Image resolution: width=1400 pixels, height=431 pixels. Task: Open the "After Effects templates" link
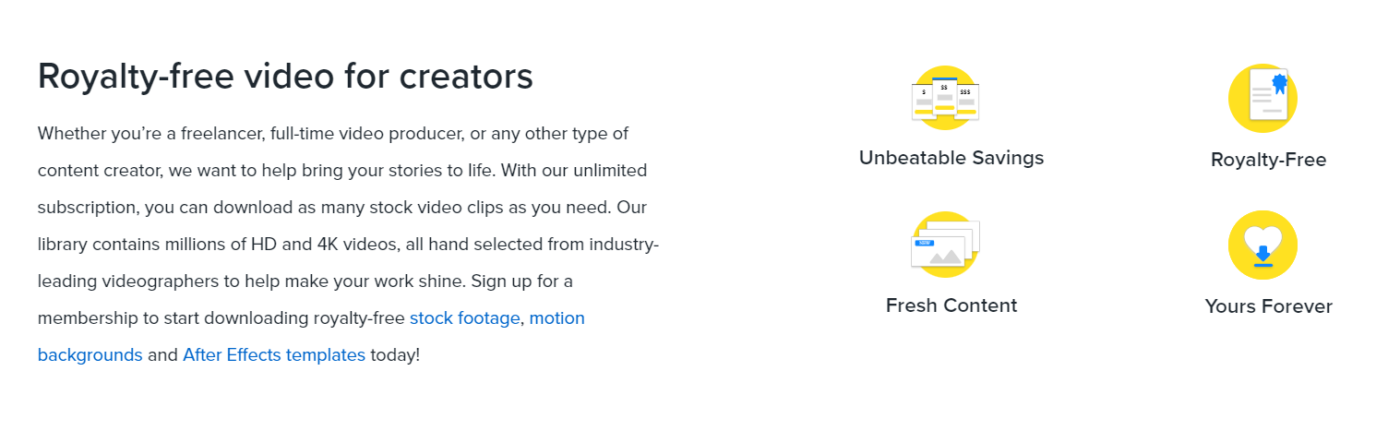point(274,355)
